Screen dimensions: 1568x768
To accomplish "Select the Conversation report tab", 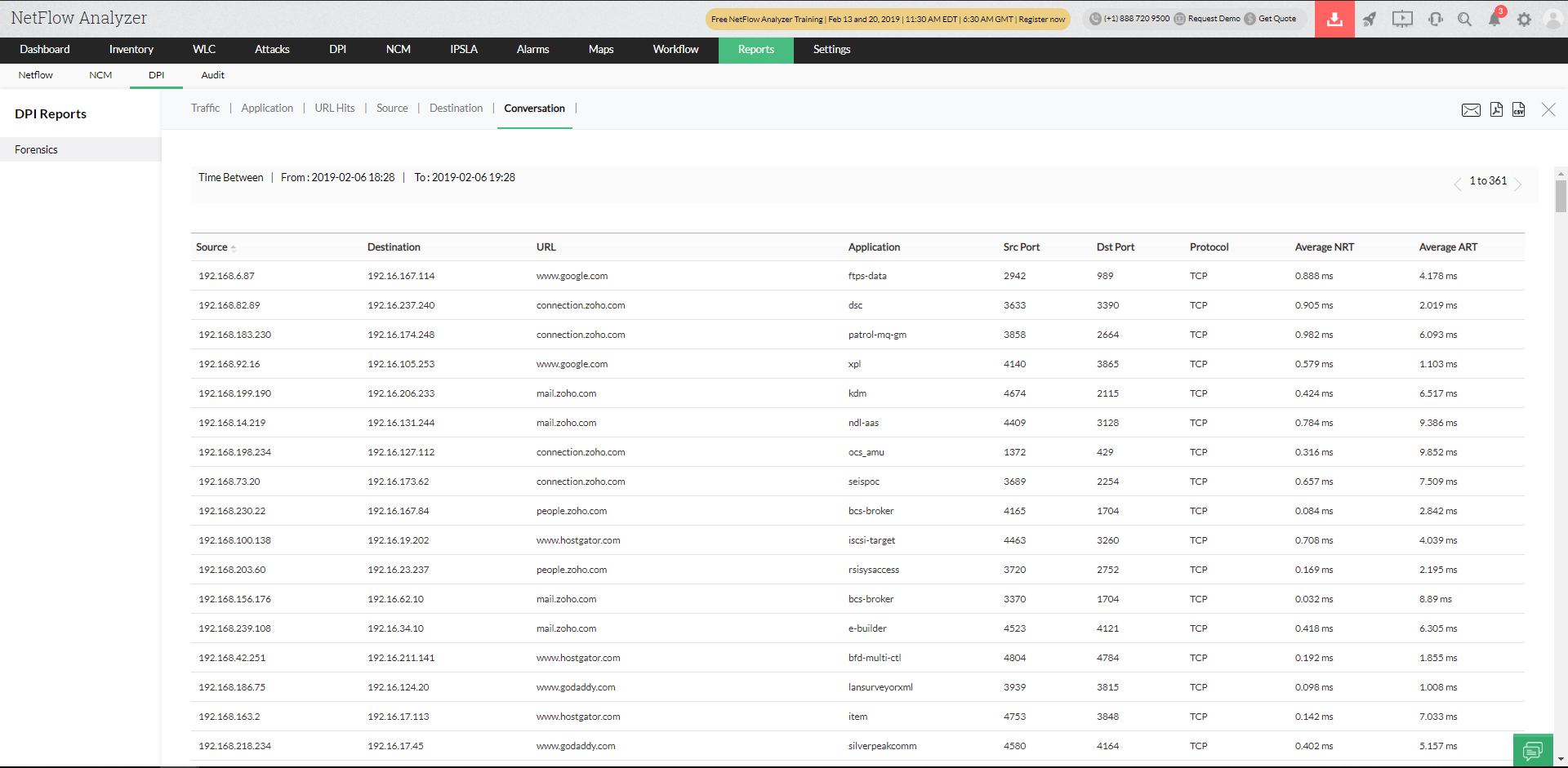I will tap(535, 109).
